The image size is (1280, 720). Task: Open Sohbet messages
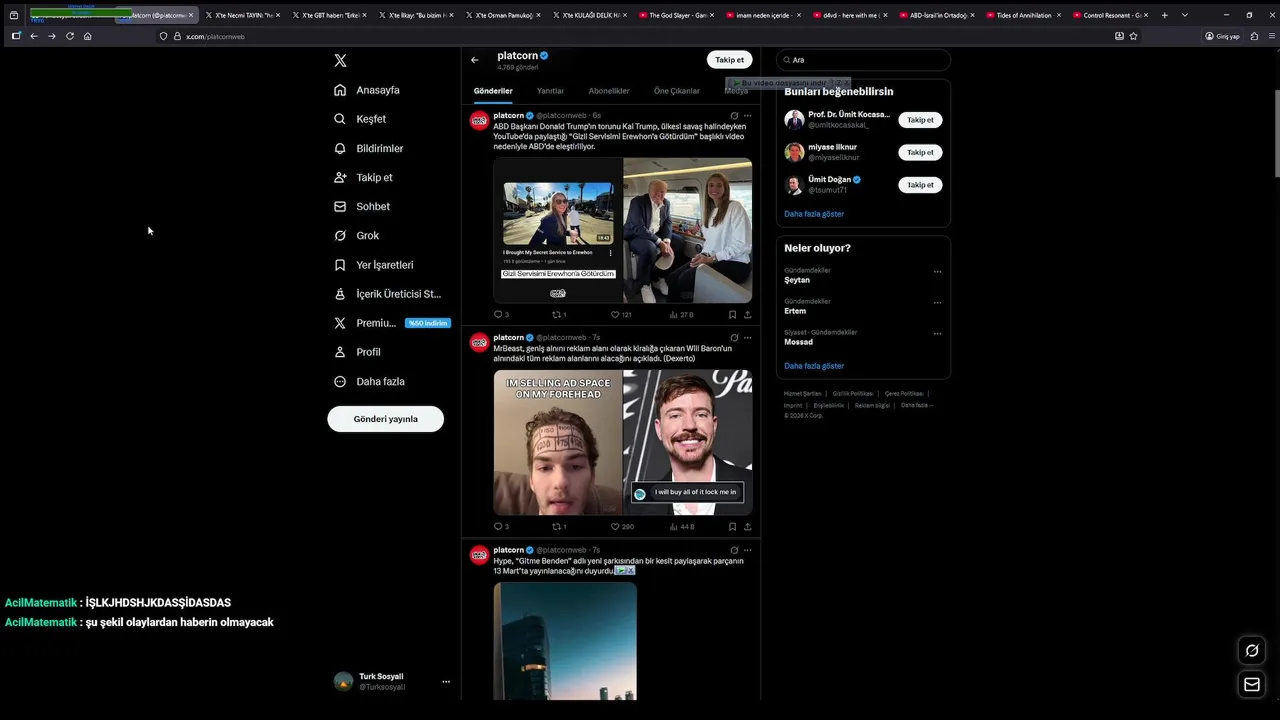362,206
